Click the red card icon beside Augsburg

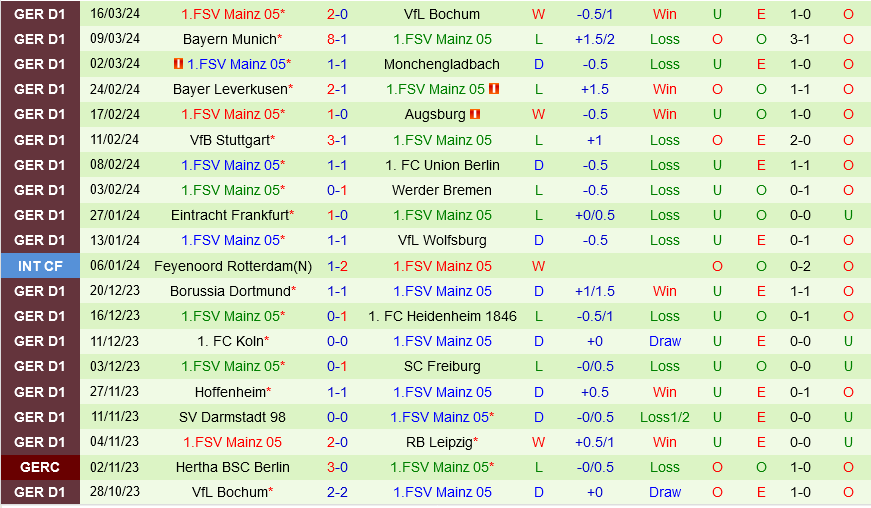476,115
